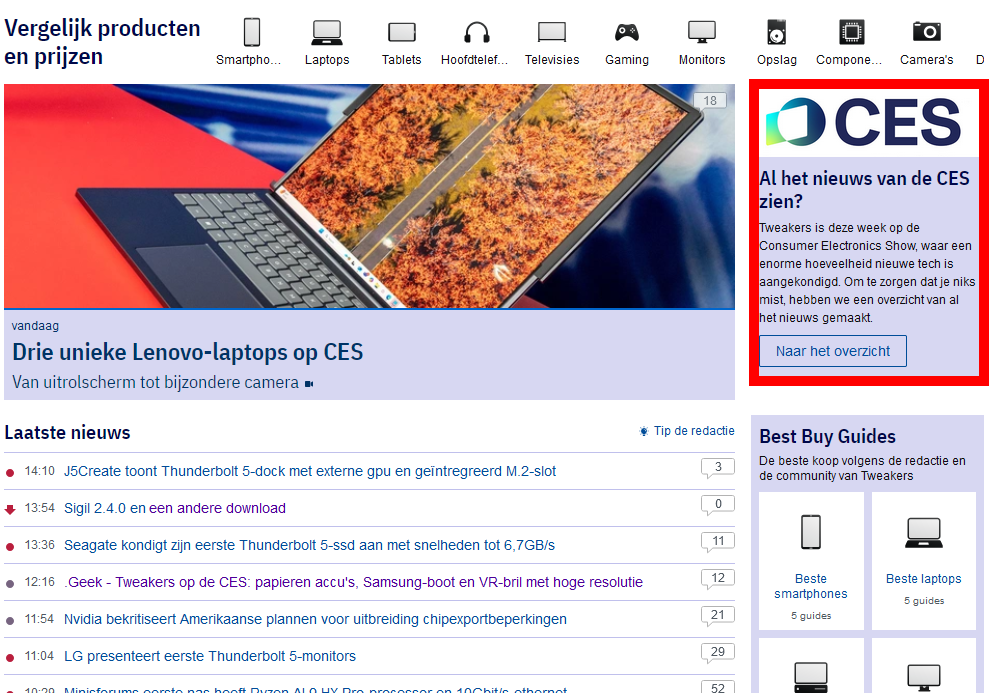991x693 pixels.
Task: Open Seagate Thunderbolt 5-ssd article
Action: tap(309, 545)
